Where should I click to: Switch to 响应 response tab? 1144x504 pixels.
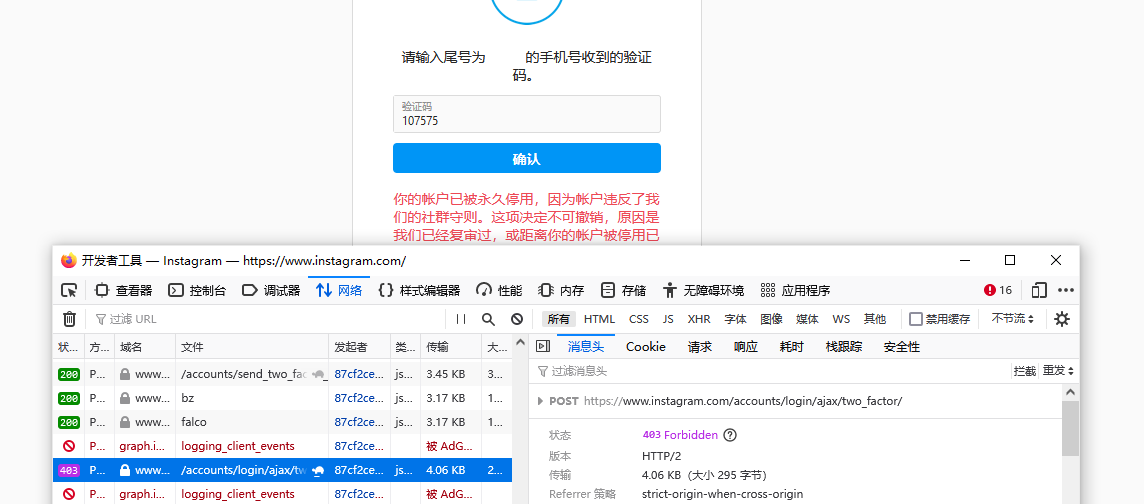pos(746,346)
